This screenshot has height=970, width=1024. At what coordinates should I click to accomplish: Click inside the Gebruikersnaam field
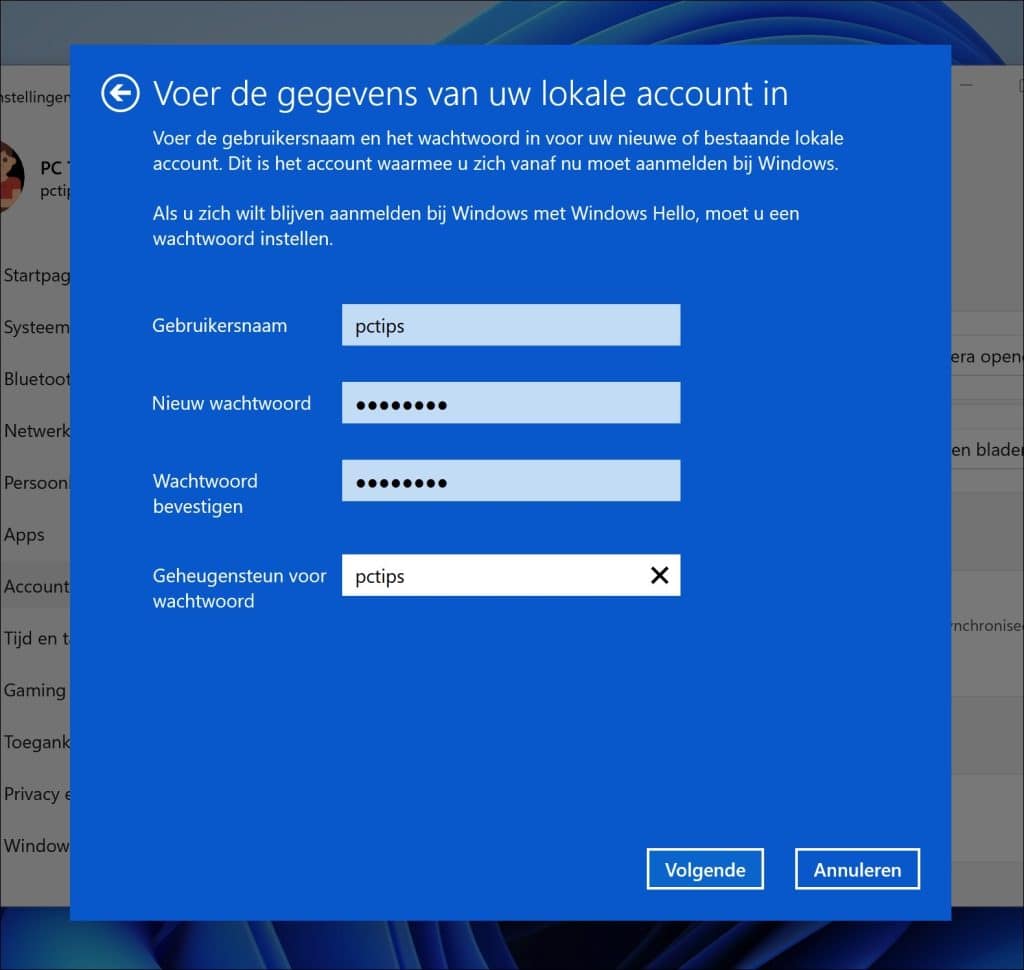click(510, 324)
